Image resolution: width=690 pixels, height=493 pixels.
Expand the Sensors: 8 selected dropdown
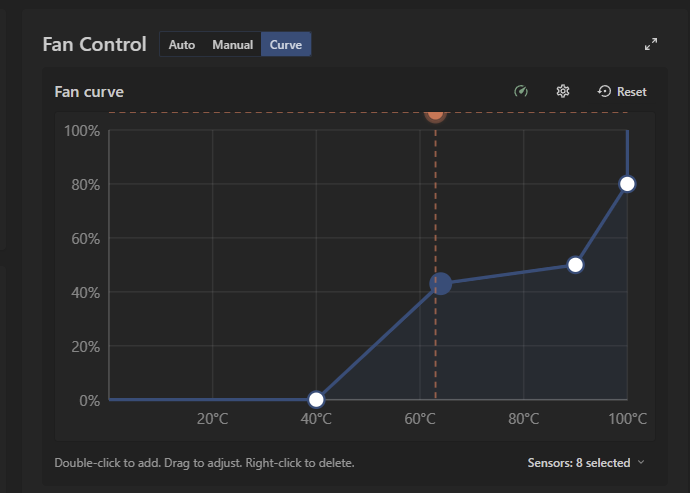(586, 463)
